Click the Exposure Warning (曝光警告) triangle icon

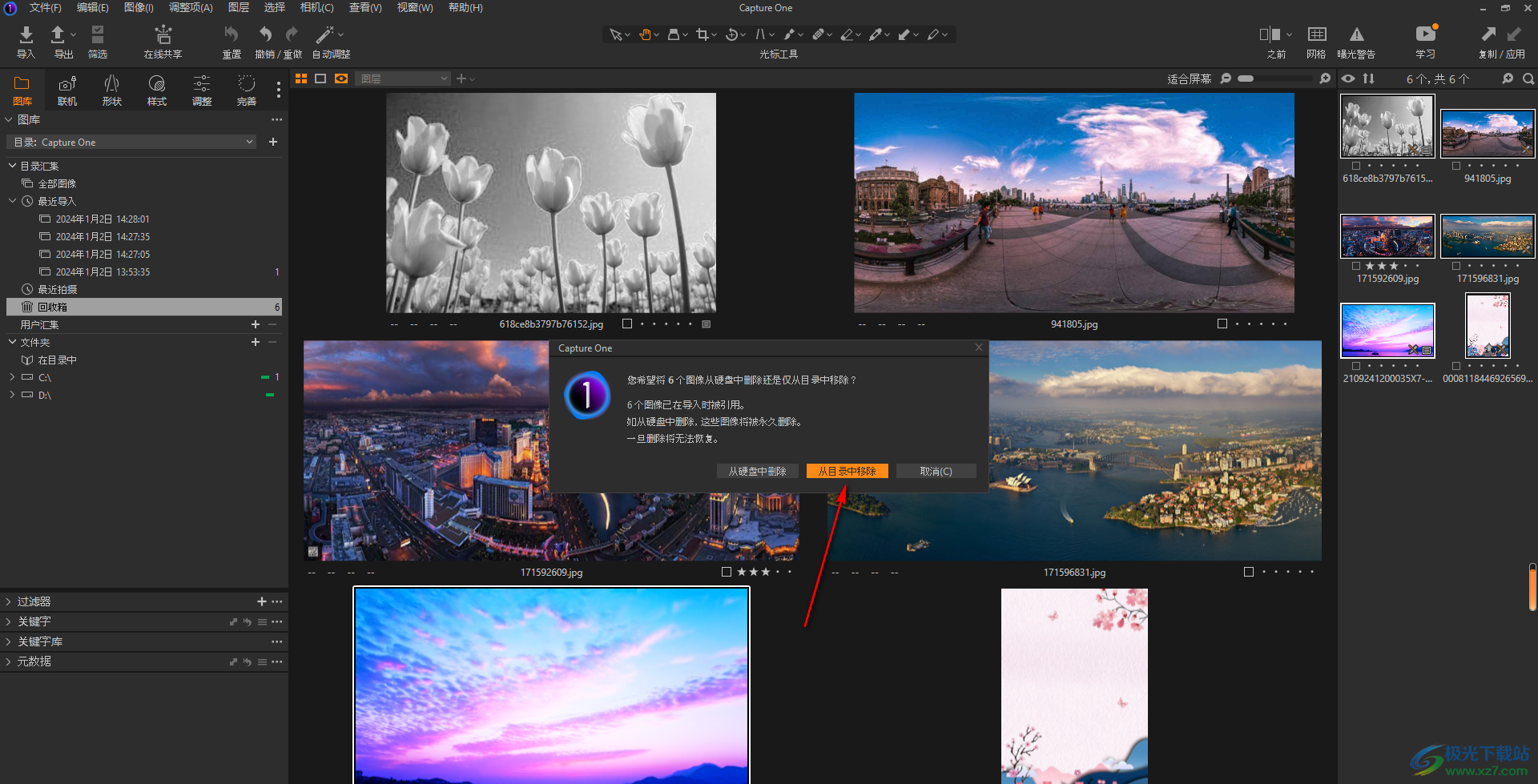(x=1356, y=35)
